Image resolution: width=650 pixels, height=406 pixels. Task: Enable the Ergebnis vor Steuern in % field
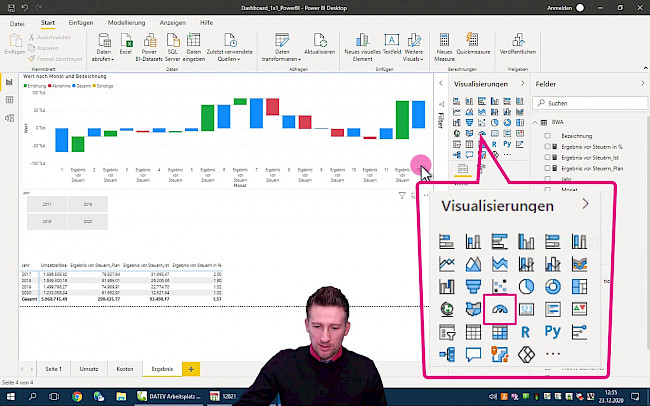tap(548, 145)
